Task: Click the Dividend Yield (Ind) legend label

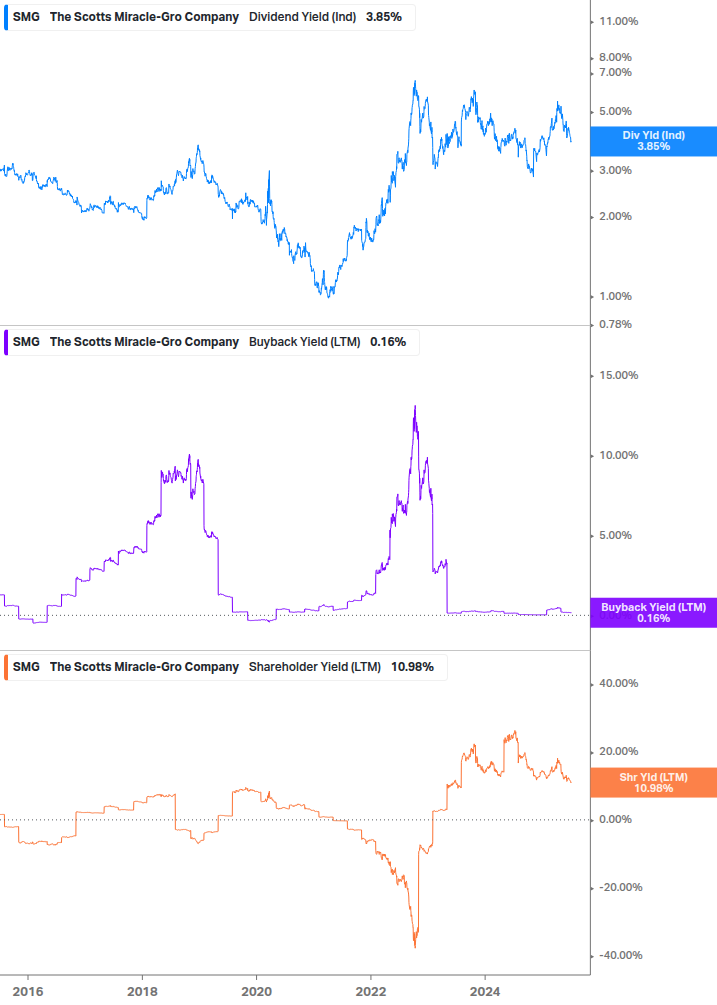Action: (302, 17)
